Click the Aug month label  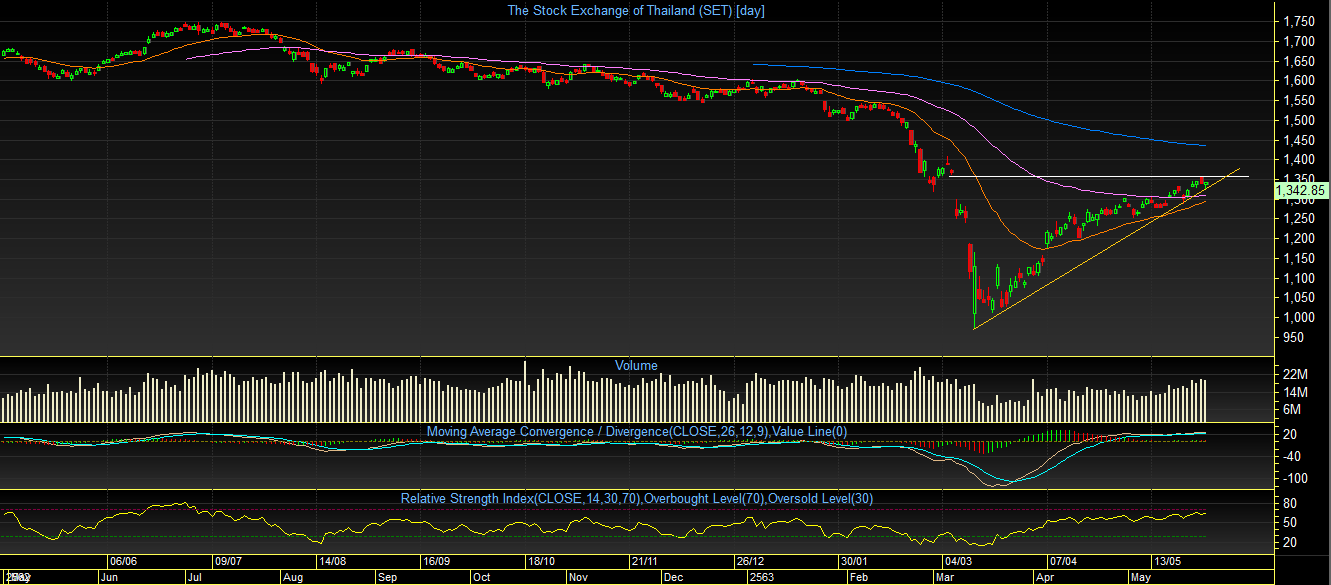[x=293, y=577]
